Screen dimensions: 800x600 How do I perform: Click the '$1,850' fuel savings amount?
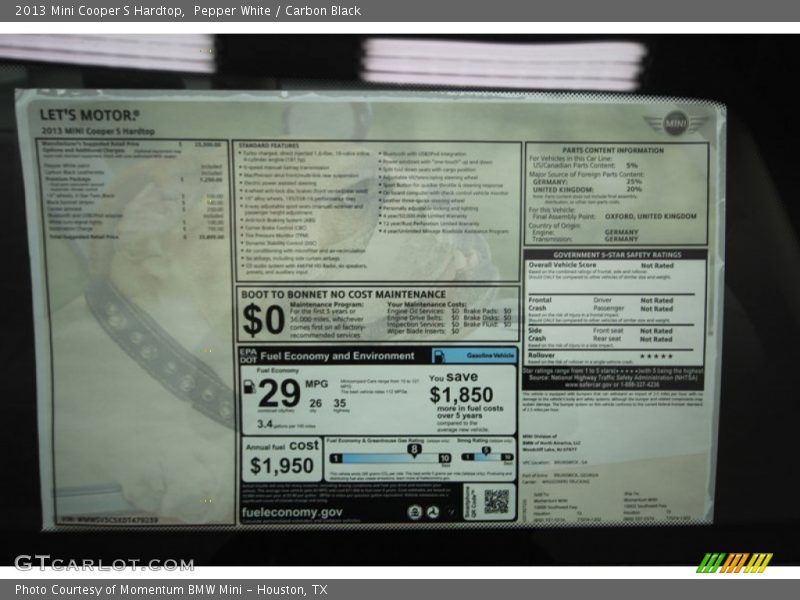pos(461,395)
